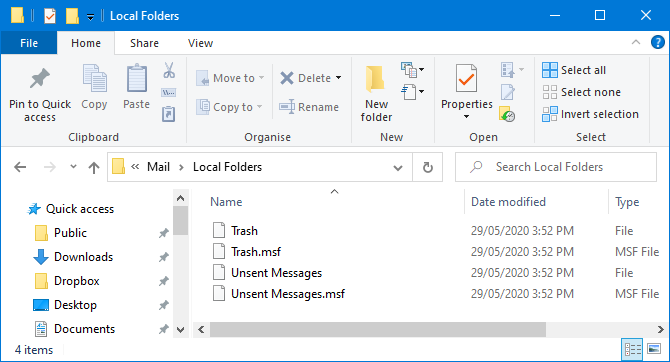Go up one folder level with up arrow
This screenshot has height=362, width=670.
[94, 167]
